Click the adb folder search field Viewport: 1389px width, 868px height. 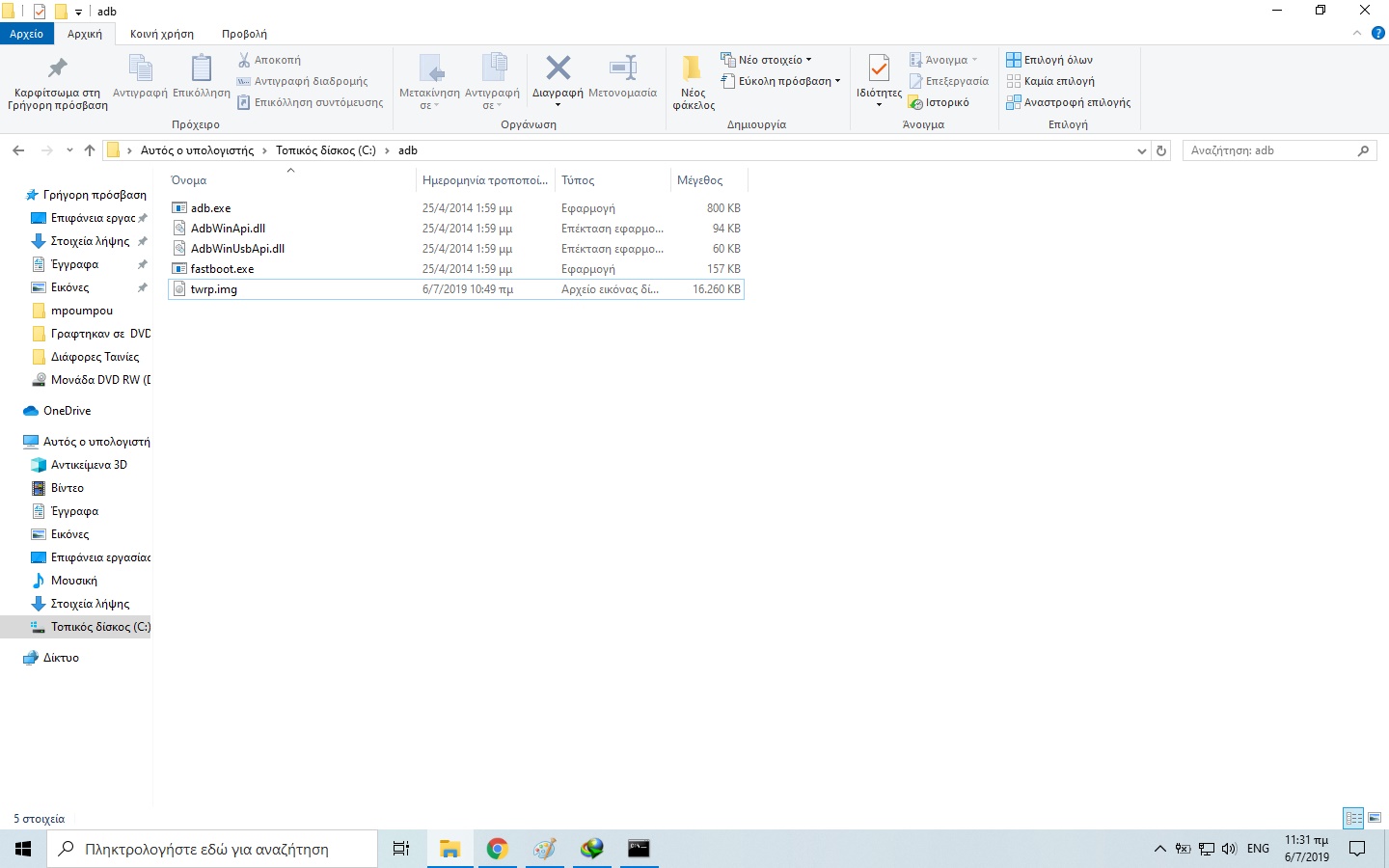coord(1268,150)
